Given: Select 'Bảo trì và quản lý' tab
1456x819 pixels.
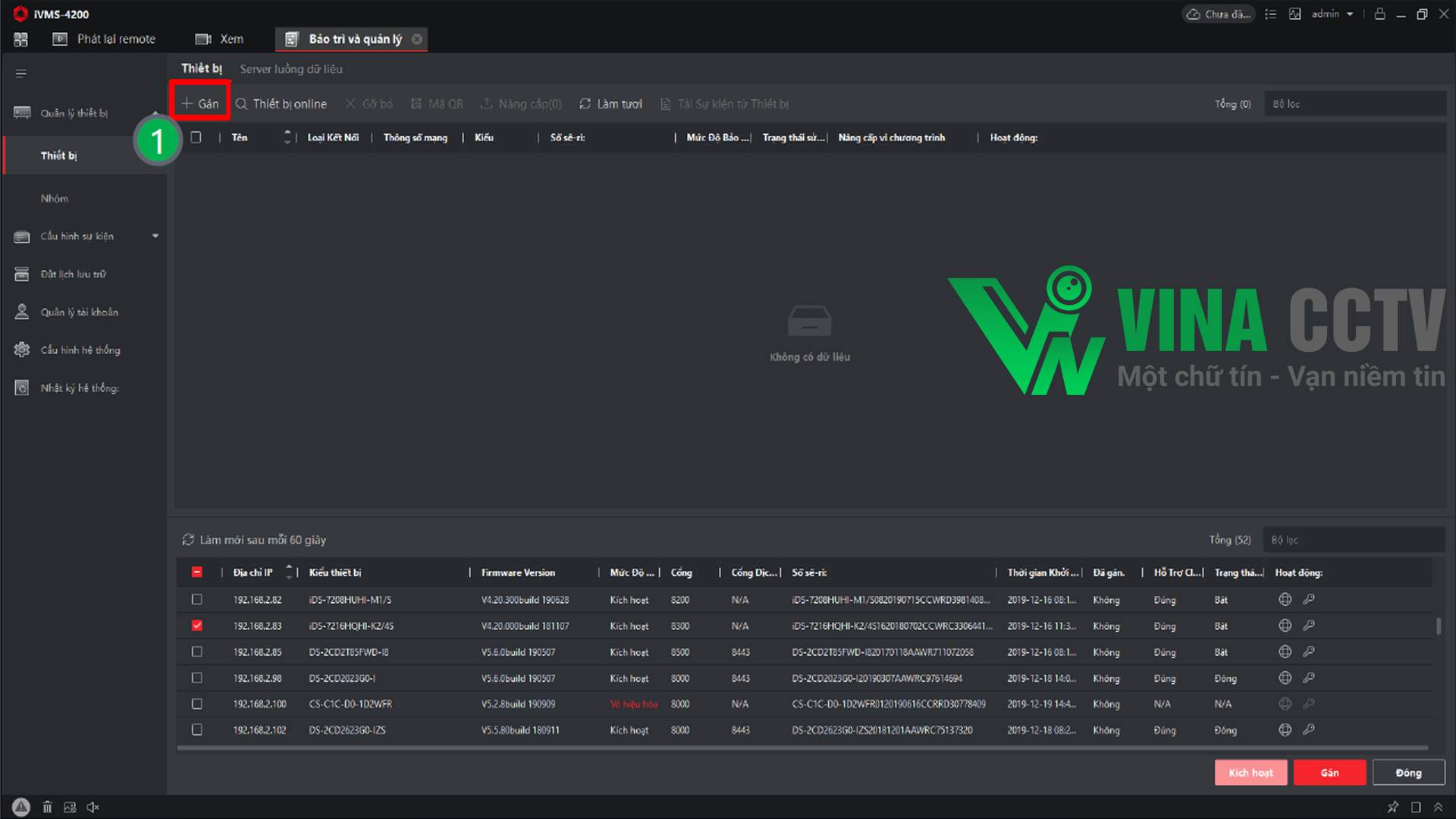Looking at the screenshot, I should [x=352, y=39].
